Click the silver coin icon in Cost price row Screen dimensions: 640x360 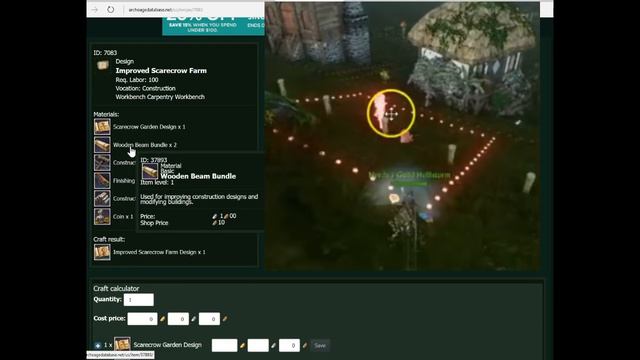click(x=193, y=319)
